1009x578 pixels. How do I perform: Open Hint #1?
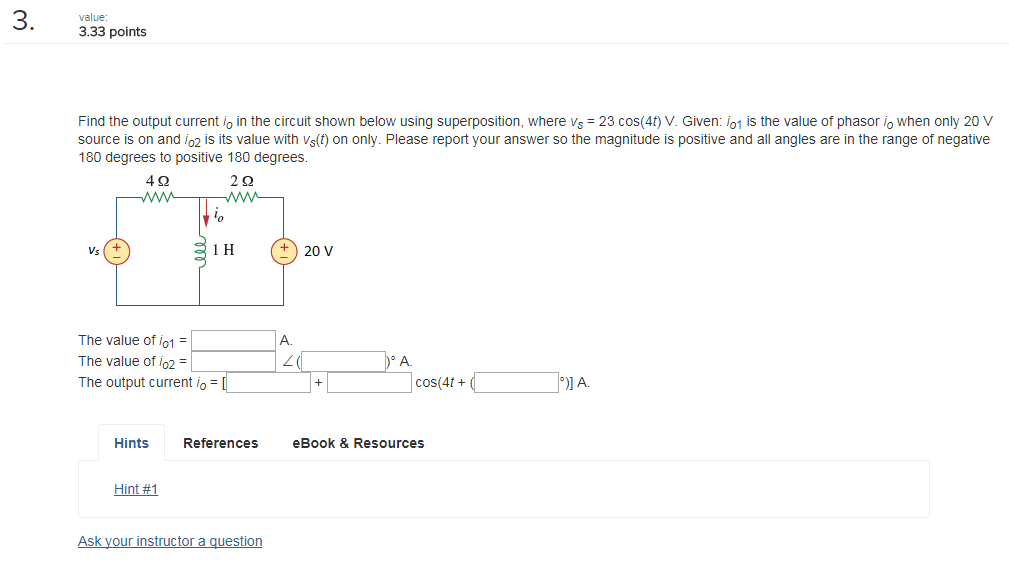135,489
